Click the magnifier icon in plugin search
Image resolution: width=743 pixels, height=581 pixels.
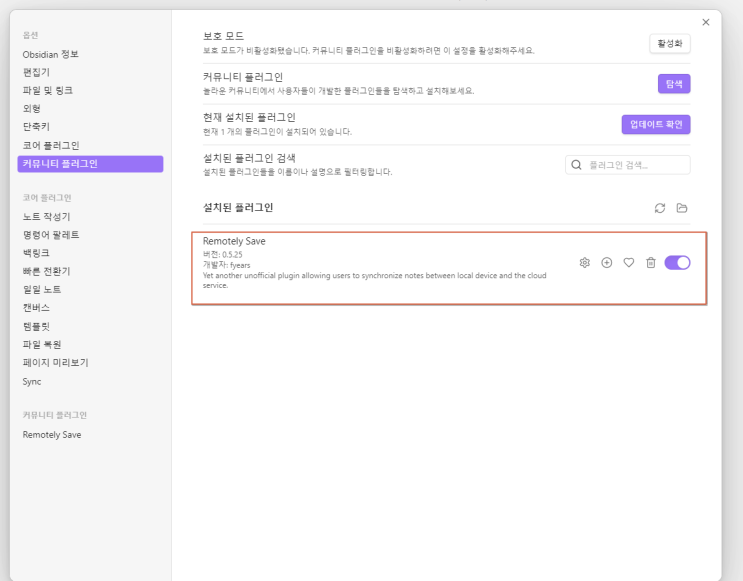(576, 165)
